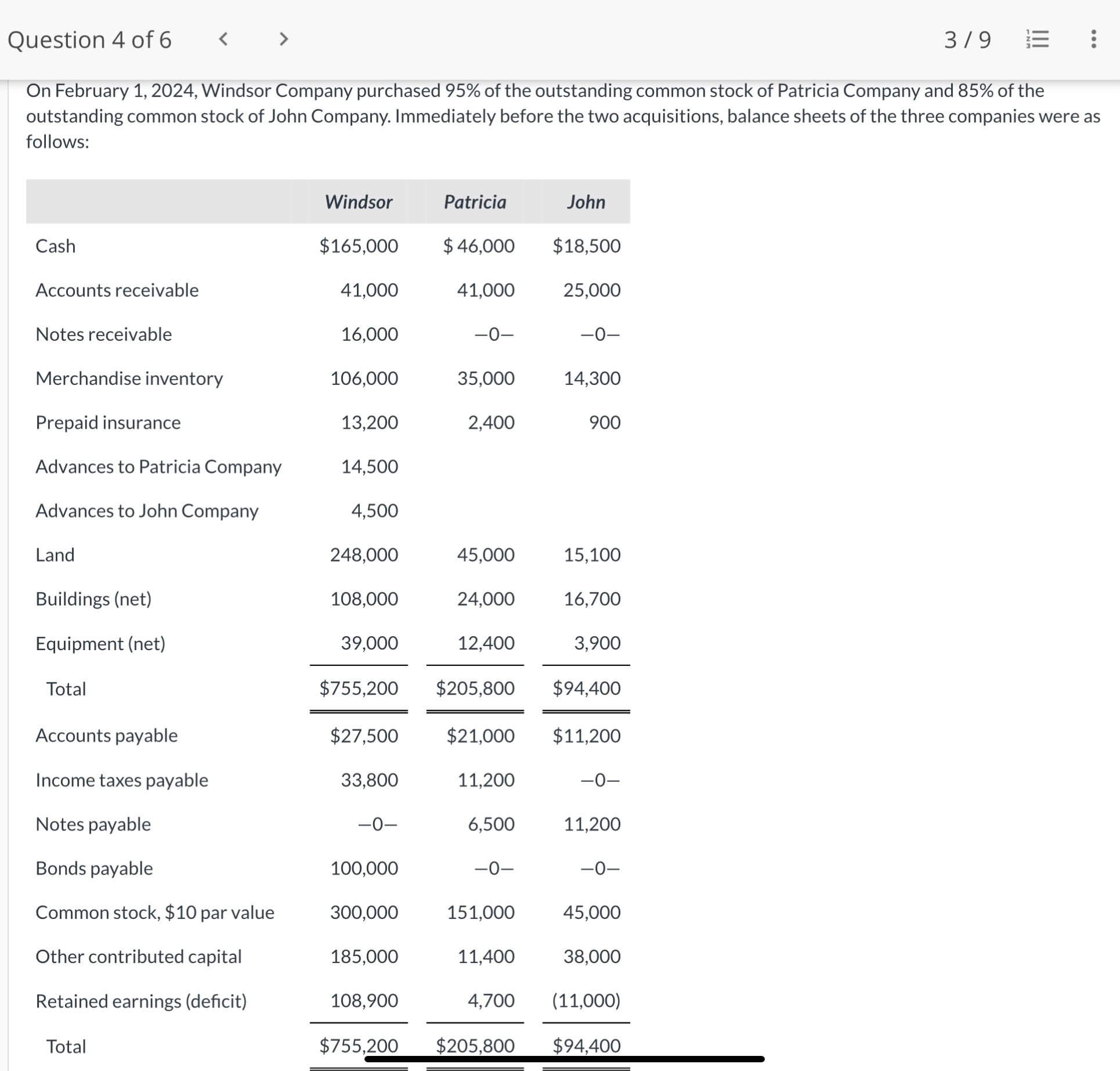Open the three-dot more options menu
The image size is (1120, 1071).
pos(1093,39)
